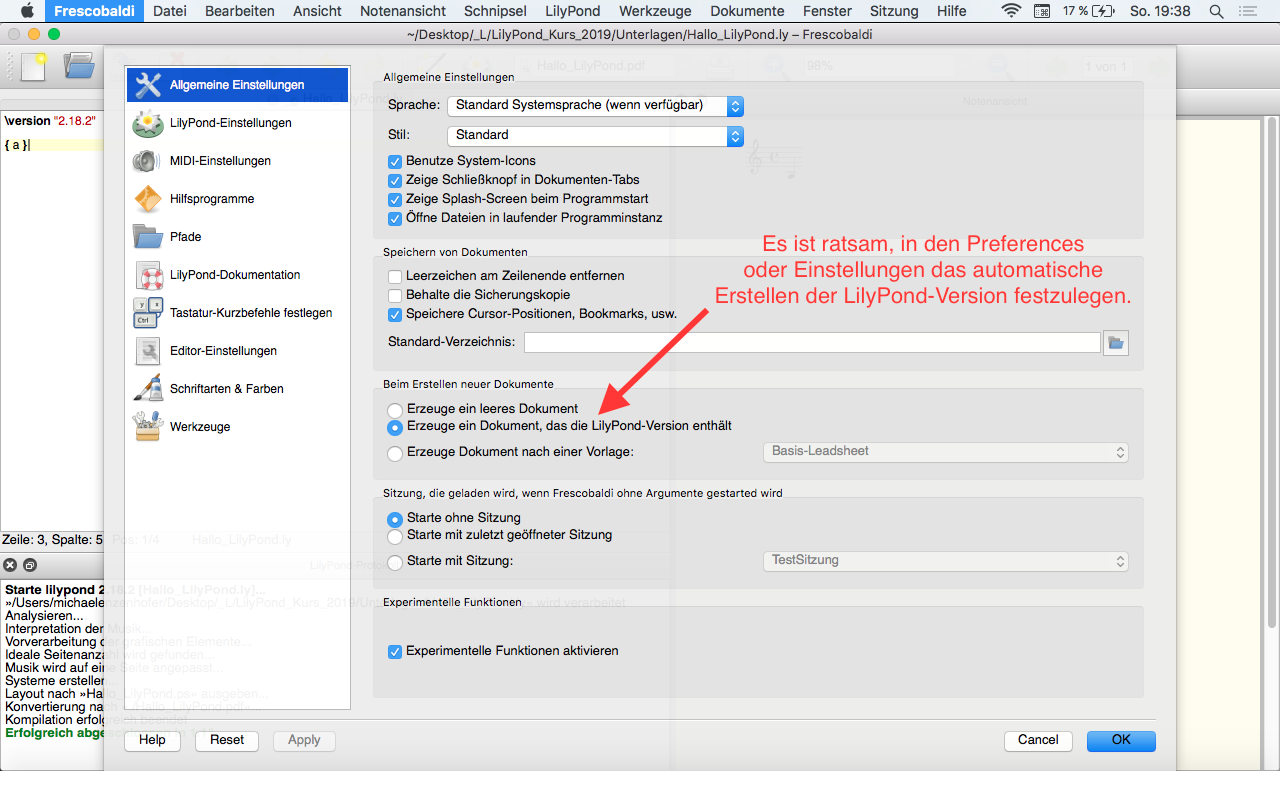Open the Bearbeiten menu
1280x800 pixels.
240,11
